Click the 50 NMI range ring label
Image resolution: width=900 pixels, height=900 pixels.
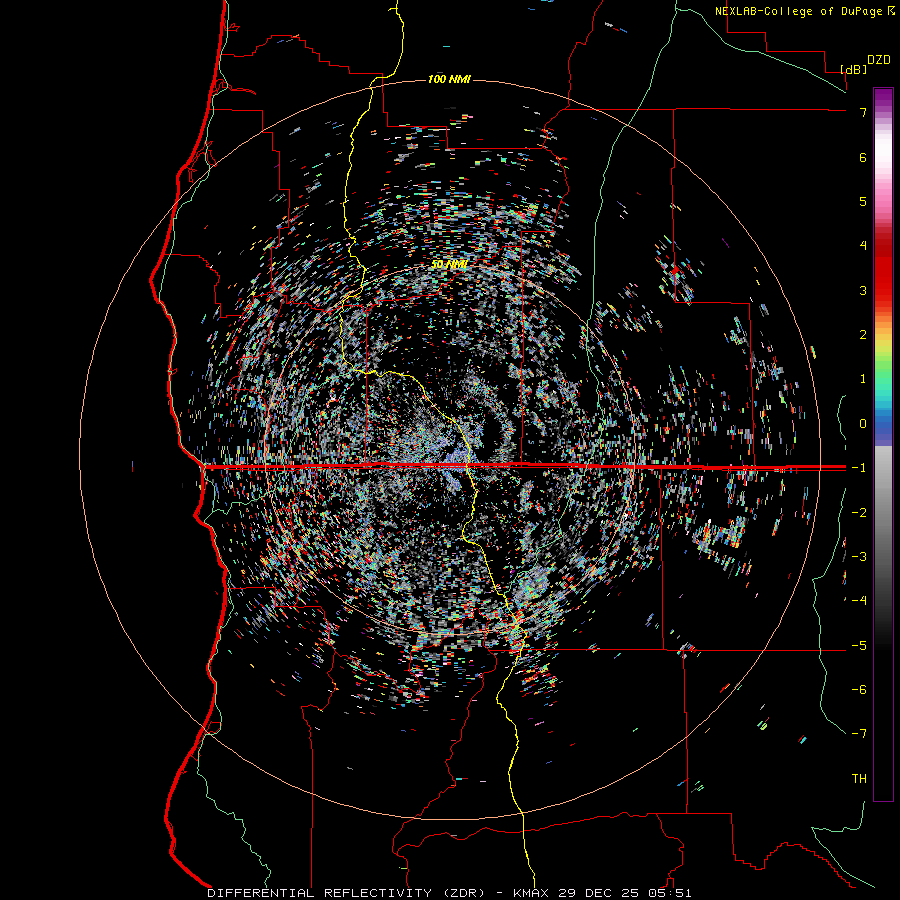[x=449, y=264]
